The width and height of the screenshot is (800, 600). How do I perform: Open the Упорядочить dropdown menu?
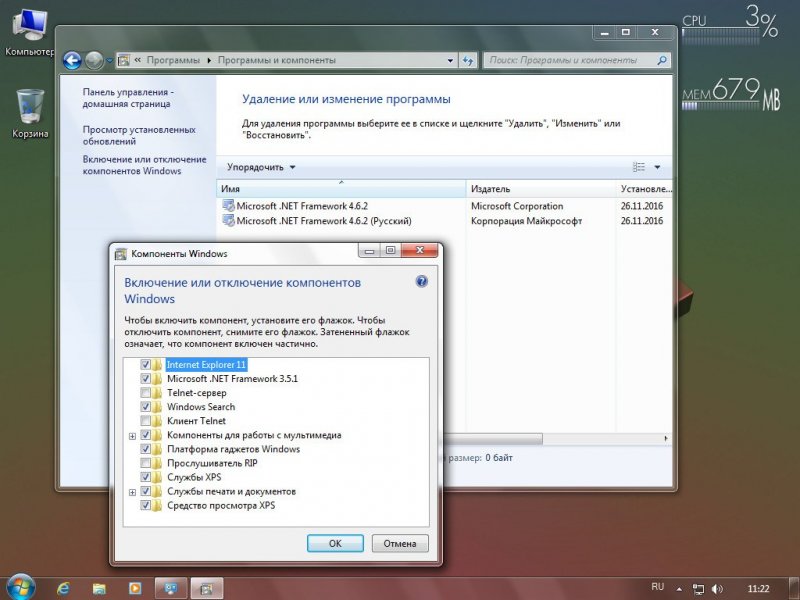click(x=261, y=167)
